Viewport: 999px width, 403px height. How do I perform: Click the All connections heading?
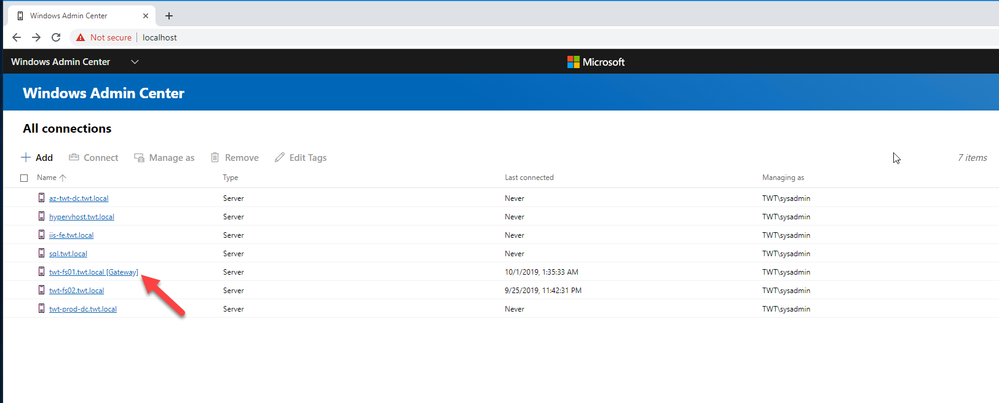coord(67,129)
